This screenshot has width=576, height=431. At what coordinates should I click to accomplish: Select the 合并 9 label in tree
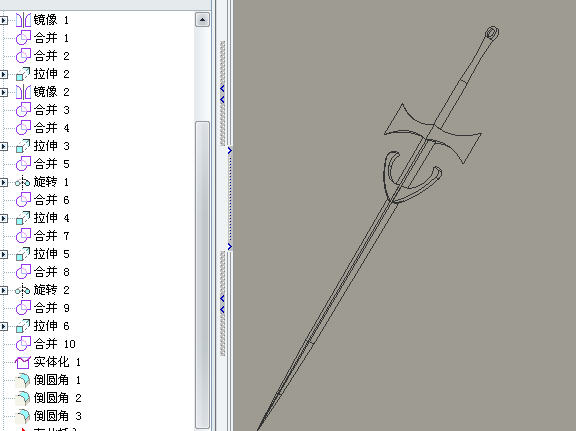tap(51, 308)
